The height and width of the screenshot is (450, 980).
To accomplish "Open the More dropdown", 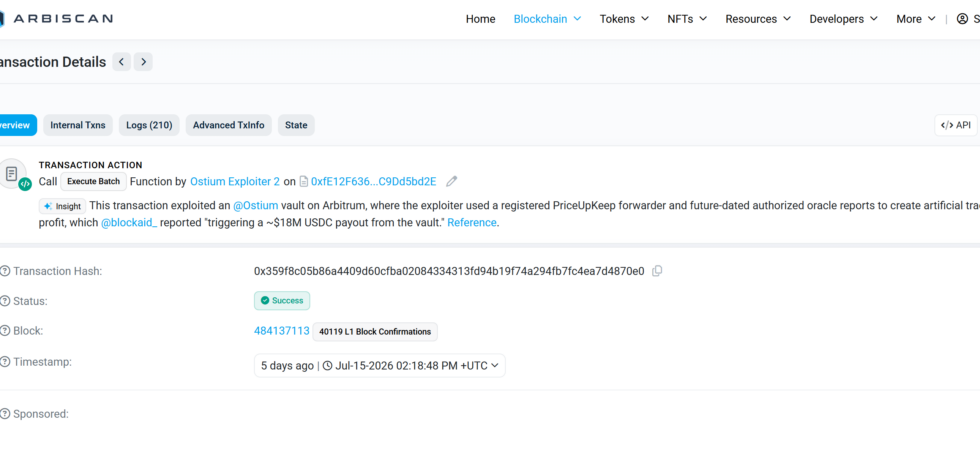I will tap(916, 19).
